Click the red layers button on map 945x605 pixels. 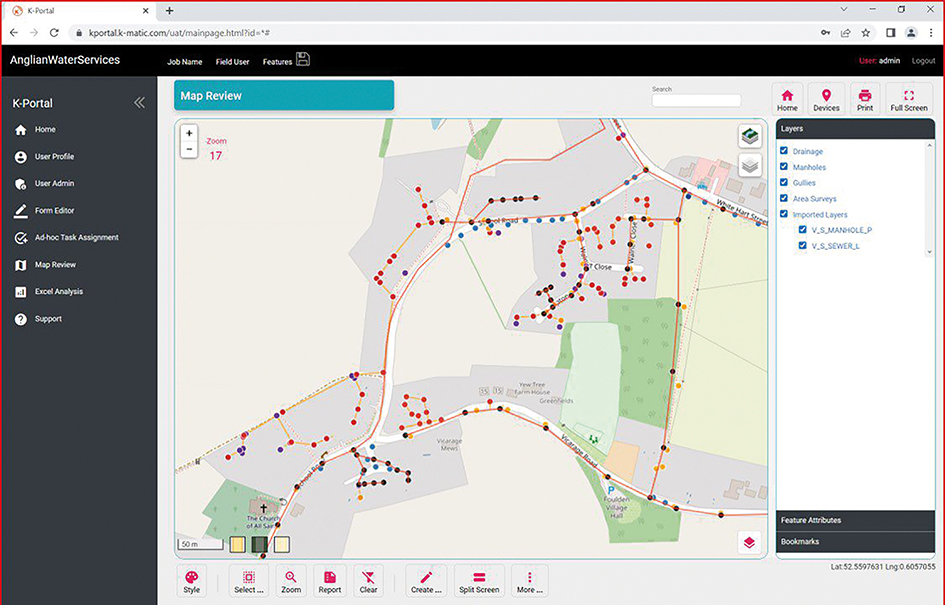749,542
